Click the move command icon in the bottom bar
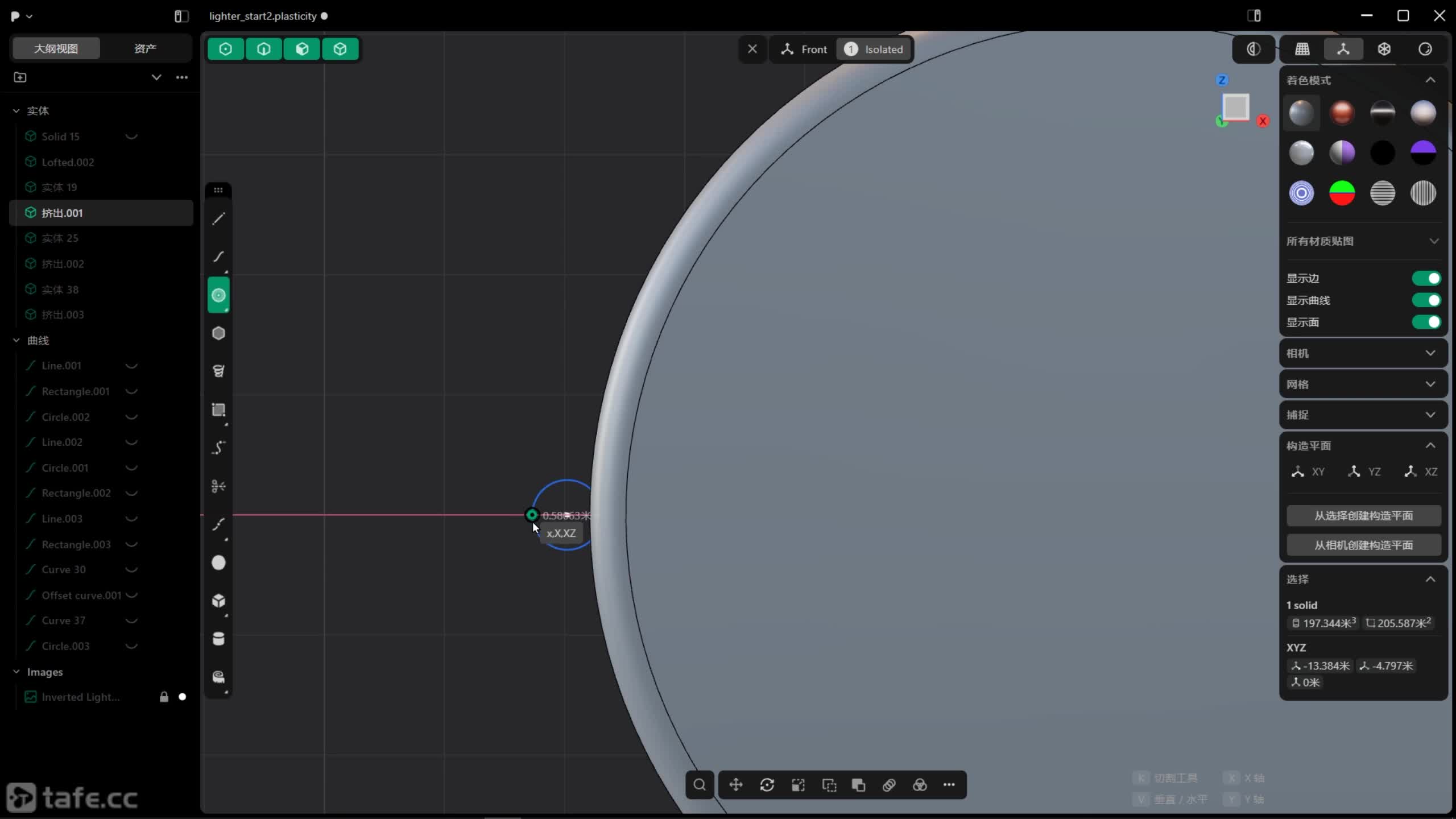Screen dimensions: 1456x819 [736, 785]
